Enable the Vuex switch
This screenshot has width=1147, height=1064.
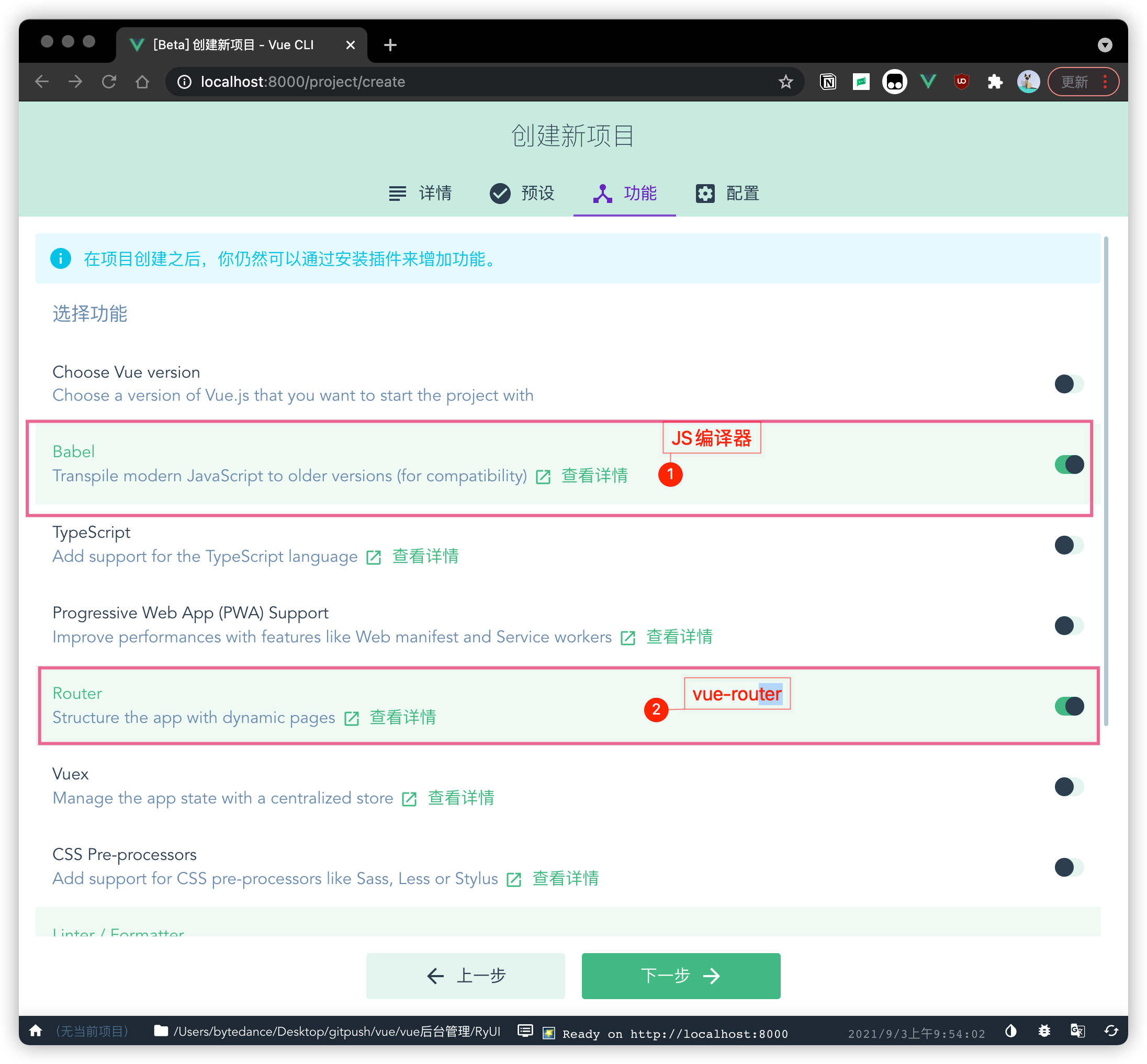[1069, 787]
